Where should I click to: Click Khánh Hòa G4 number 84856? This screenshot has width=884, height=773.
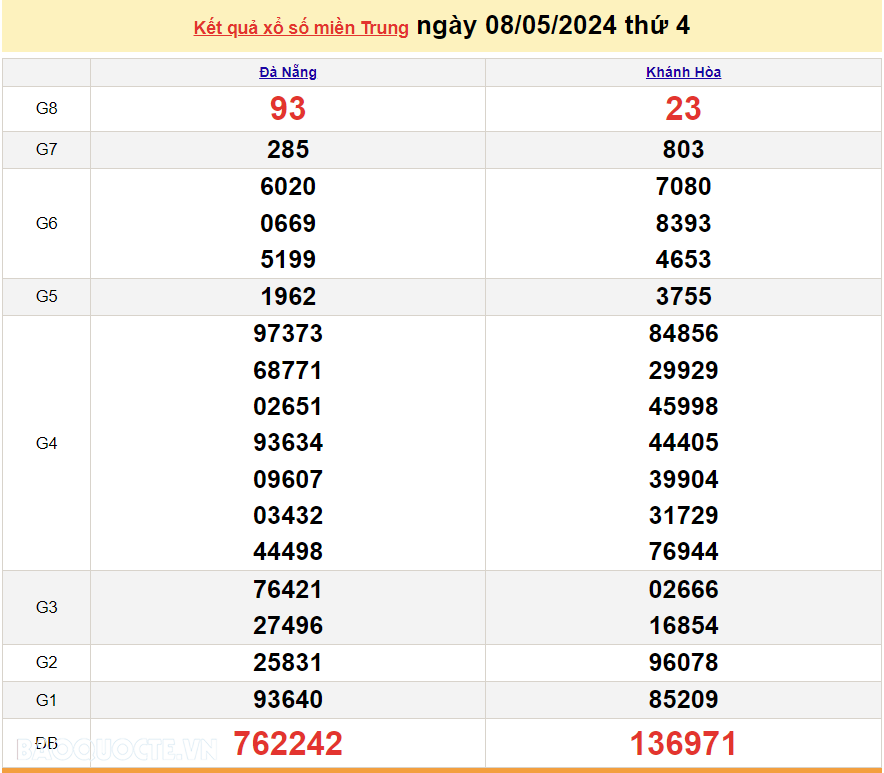point(683,333)
